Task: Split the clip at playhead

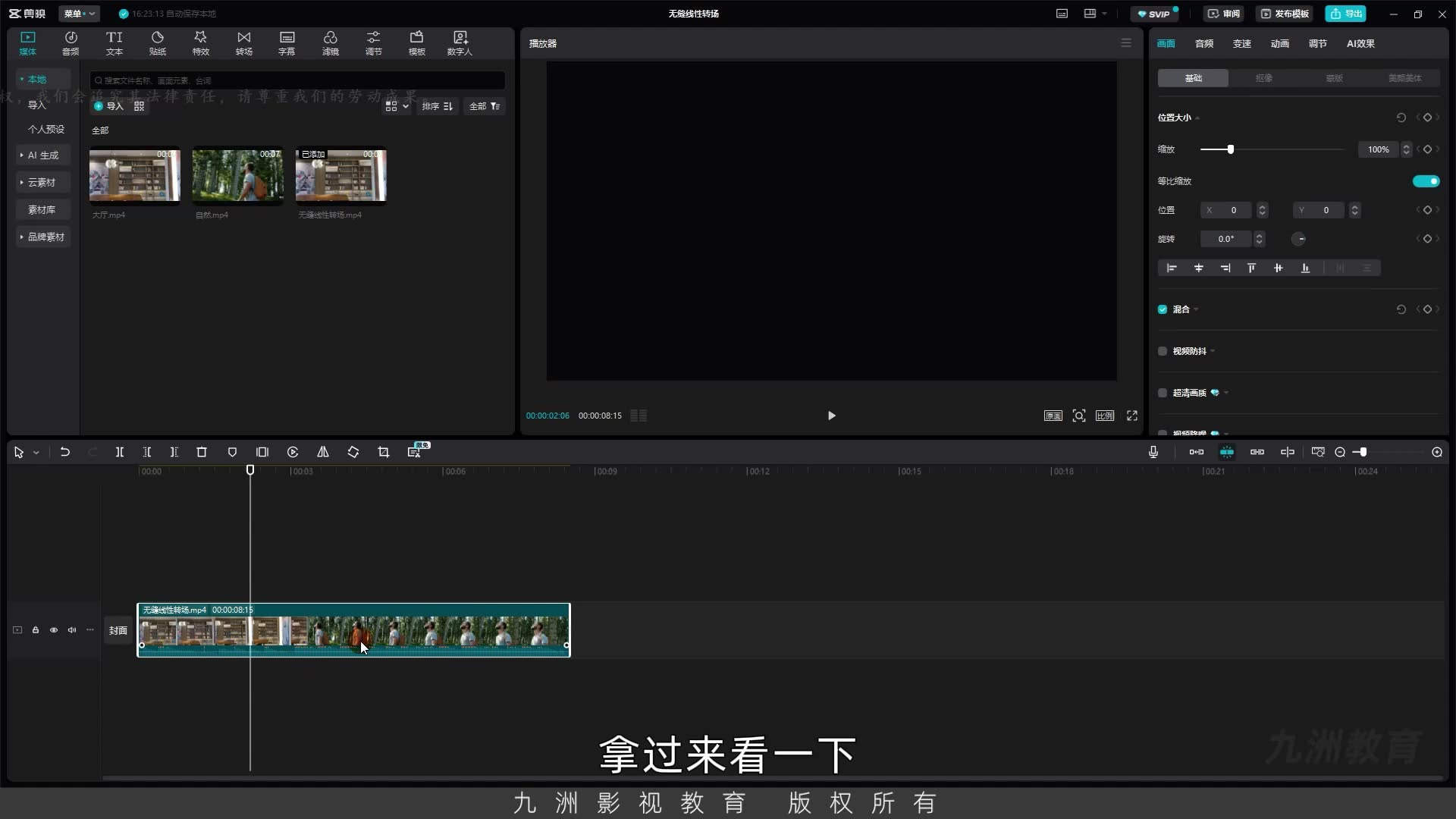Action: (x=119, y=452)
